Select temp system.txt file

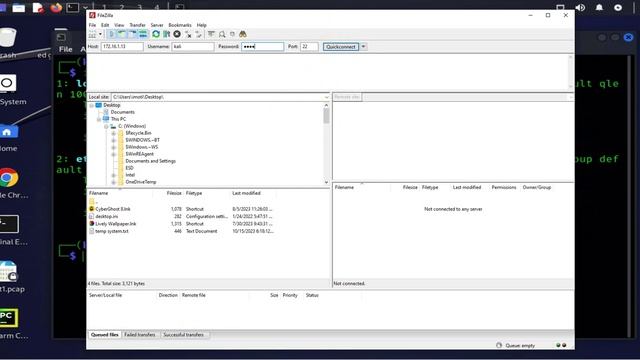pos(111,231)
